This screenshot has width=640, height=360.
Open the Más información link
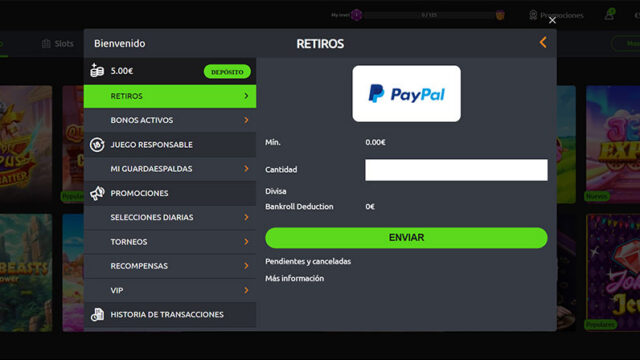pos(295,278)
